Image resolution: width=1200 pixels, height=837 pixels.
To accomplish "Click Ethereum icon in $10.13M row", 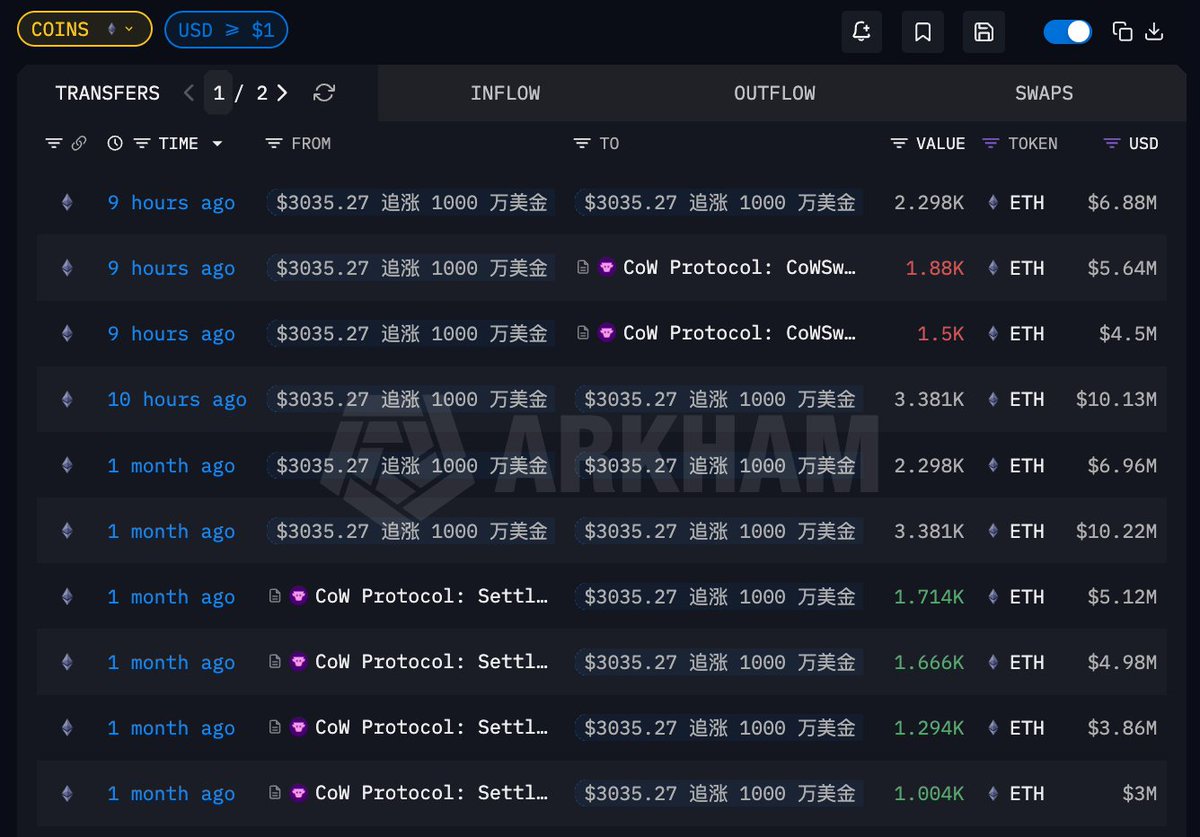I will pyautogui.click(x=67, y=399).
